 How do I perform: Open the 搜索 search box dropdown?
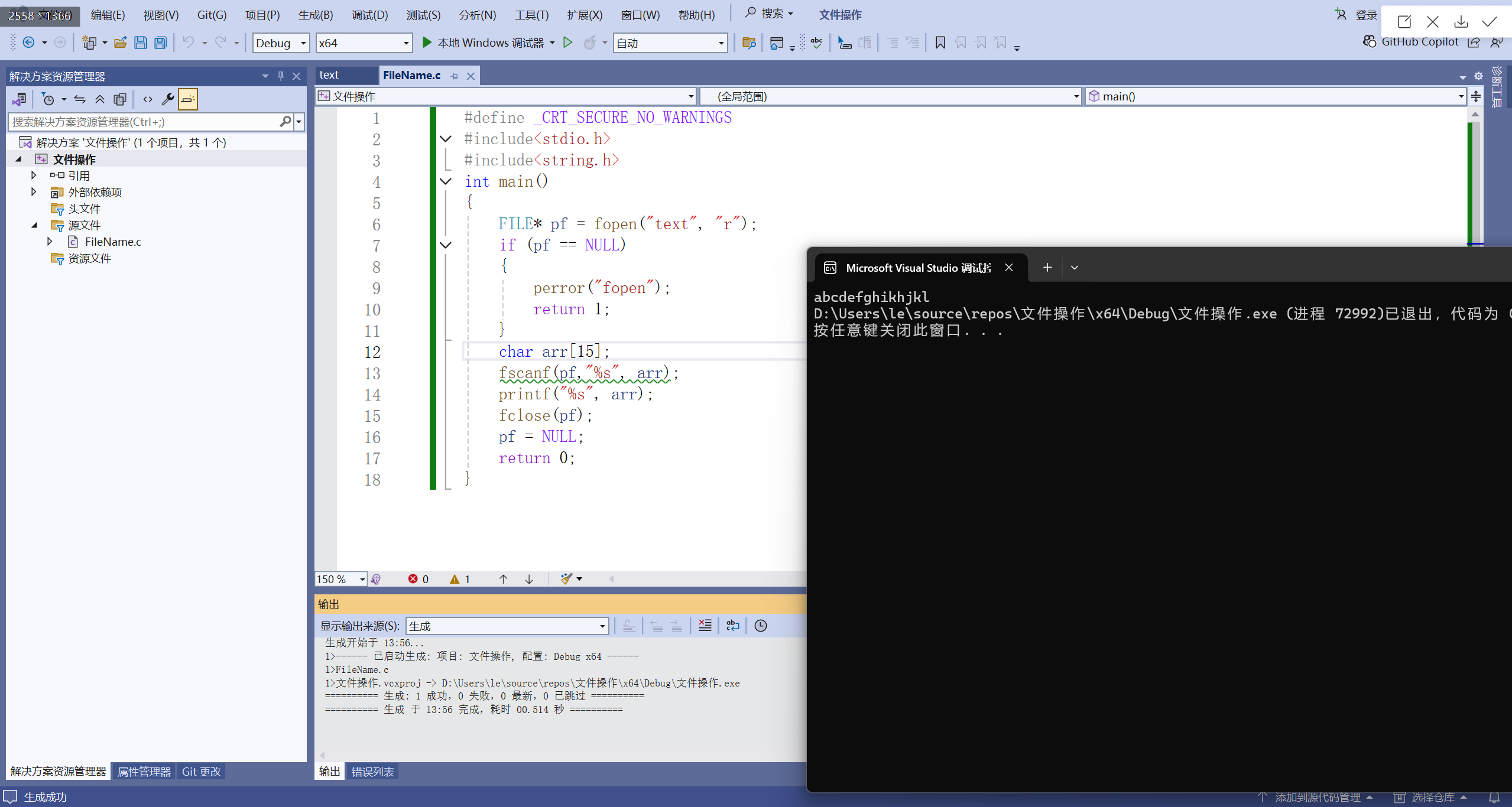coord(790,14)
